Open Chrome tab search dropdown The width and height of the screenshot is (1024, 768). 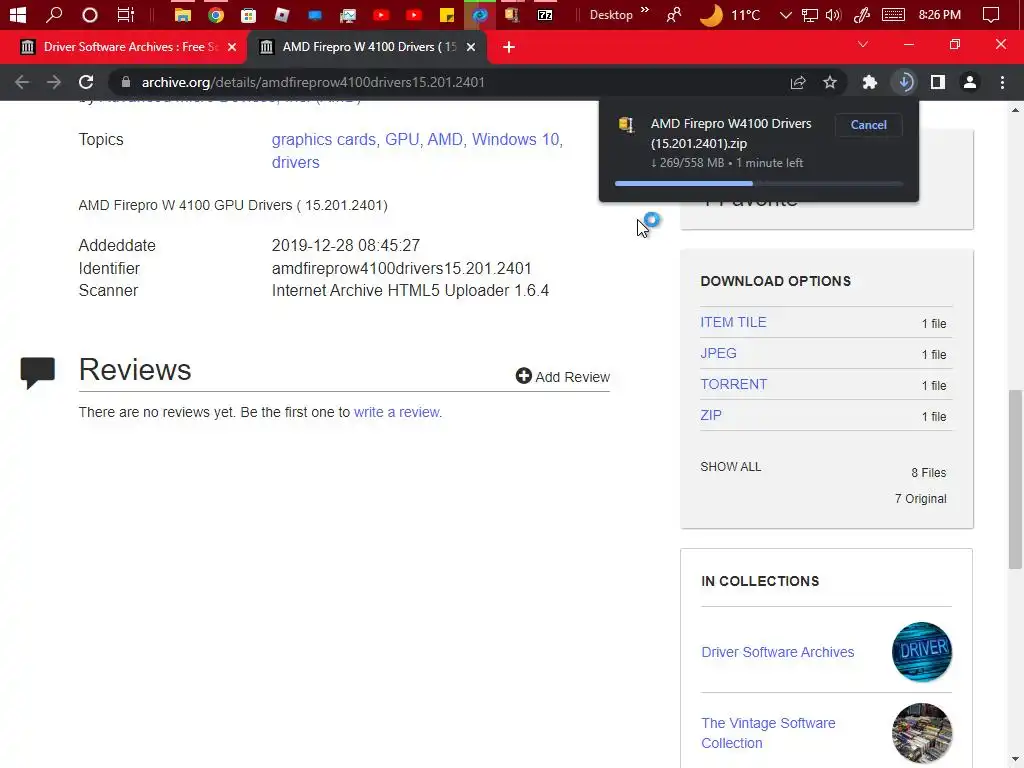863,44
